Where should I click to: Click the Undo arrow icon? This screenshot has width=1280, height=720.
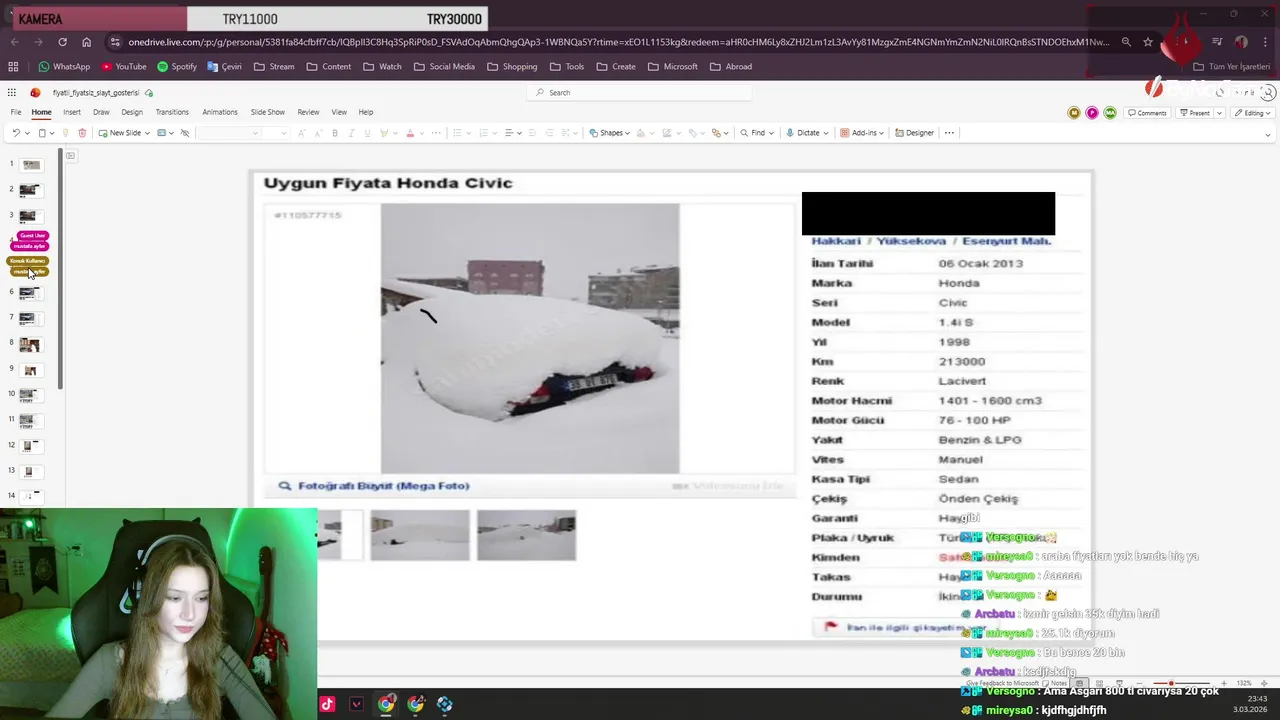[x=15, y=133]
